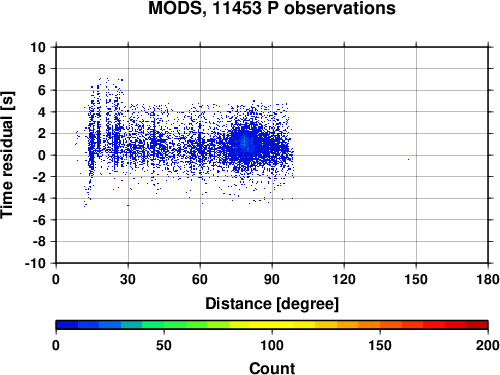The image size is (500, 375).
Task: Pick the dark red colorbar segment
Action: (x=477, y=325)
